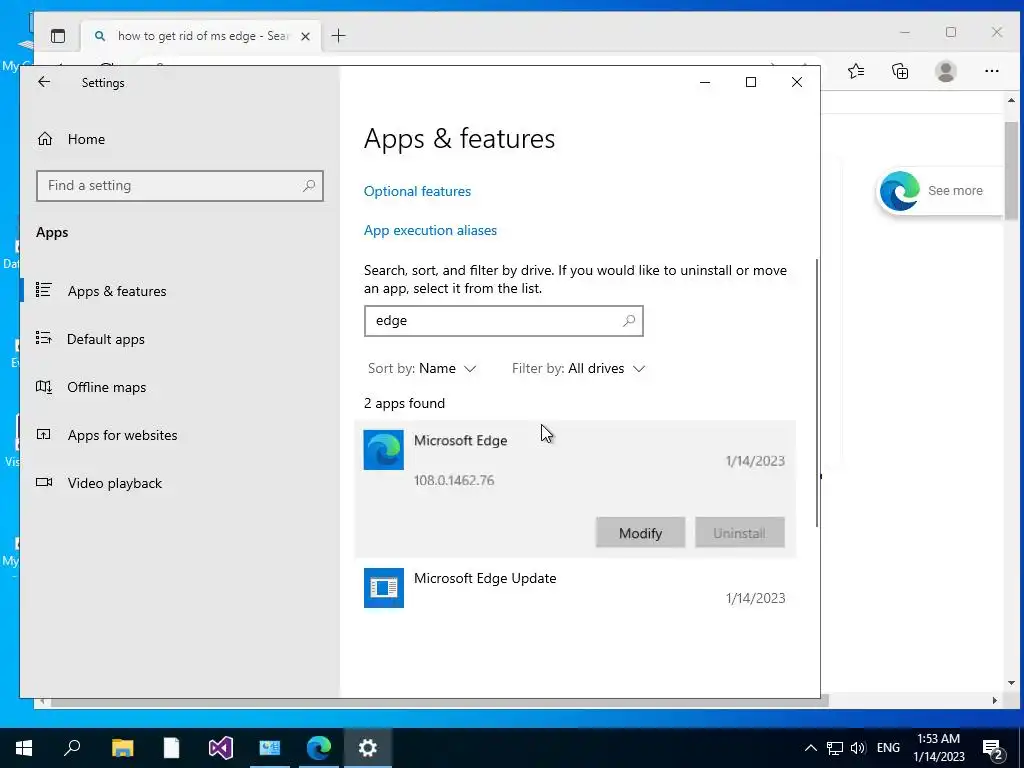
Task: Open Edge Favorites star icon
Action: tap(856, 71)
